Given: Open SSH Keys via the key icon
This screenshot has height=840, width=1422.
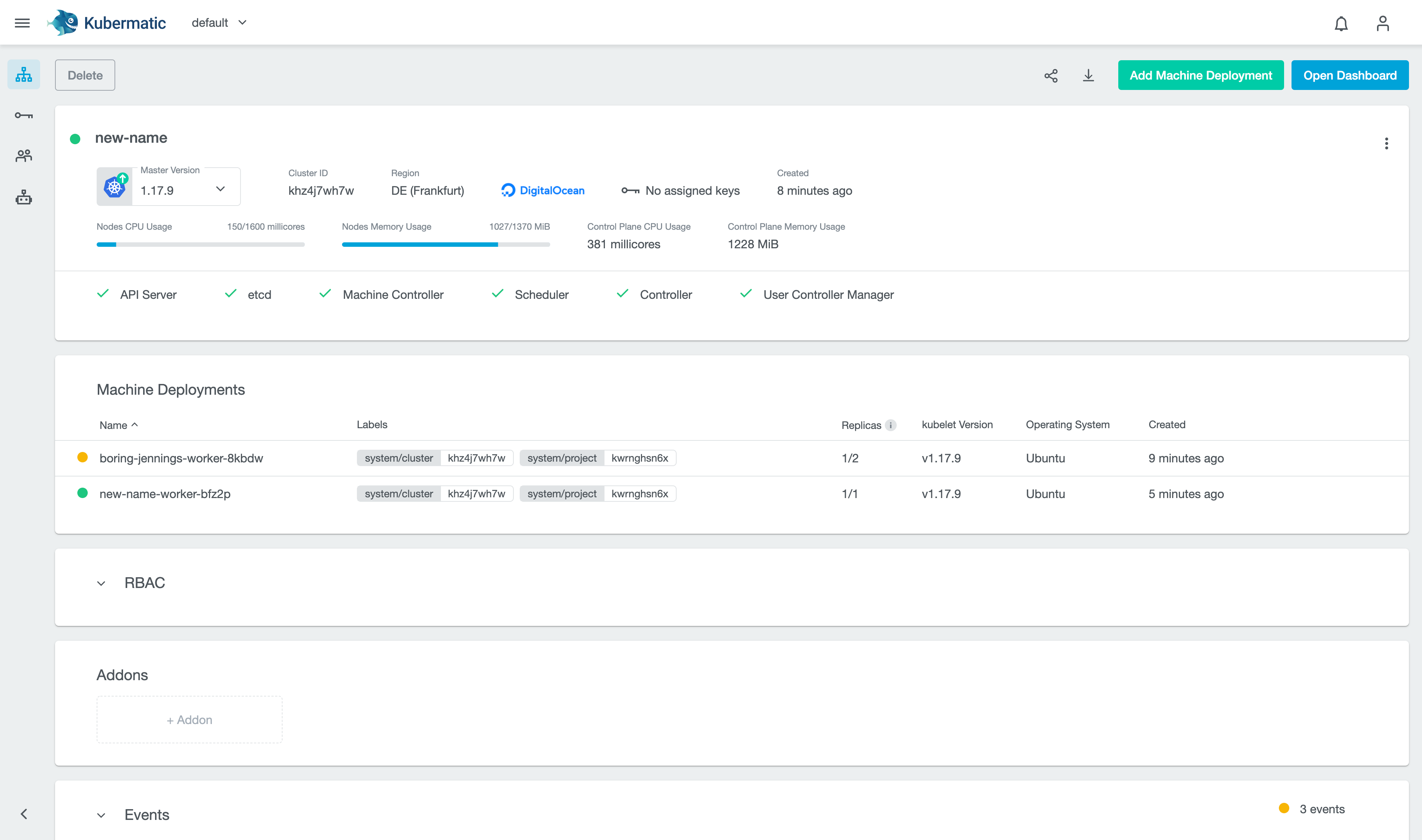Looking at the screenshot, I should point(23,115).
